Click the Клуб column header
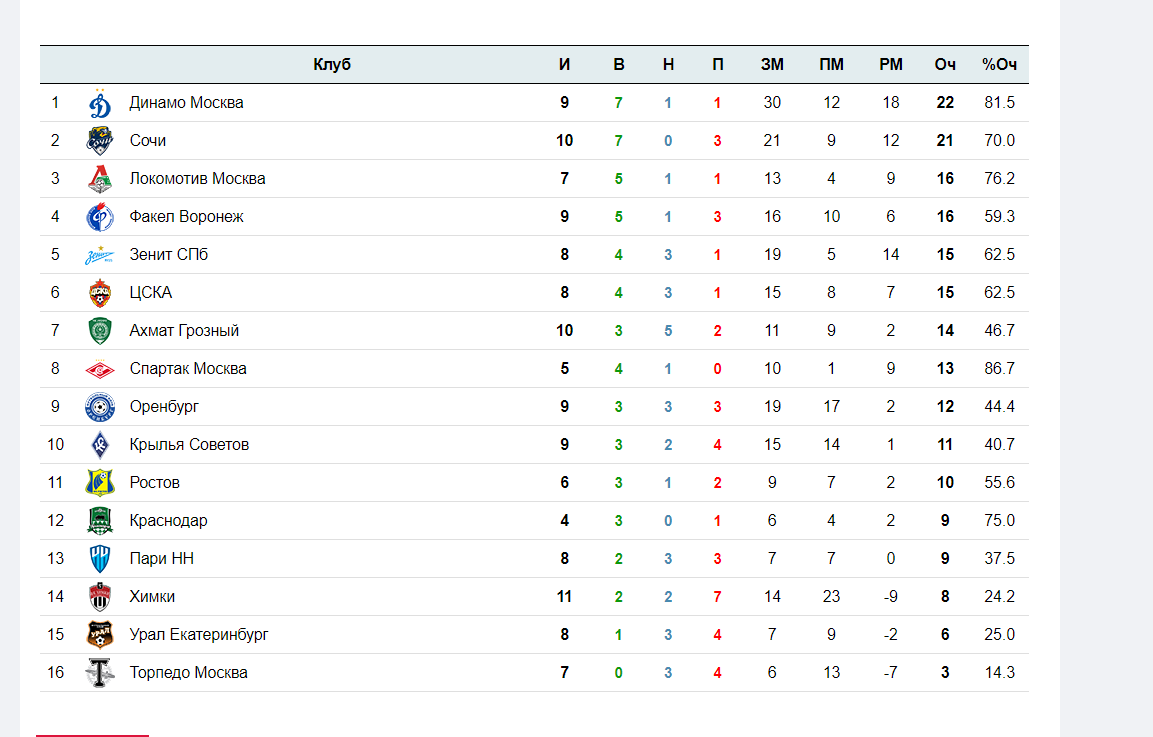Image resolution: width=1153 pixels, height=737 pixels. pyautogui.click(x=332, y=65)
